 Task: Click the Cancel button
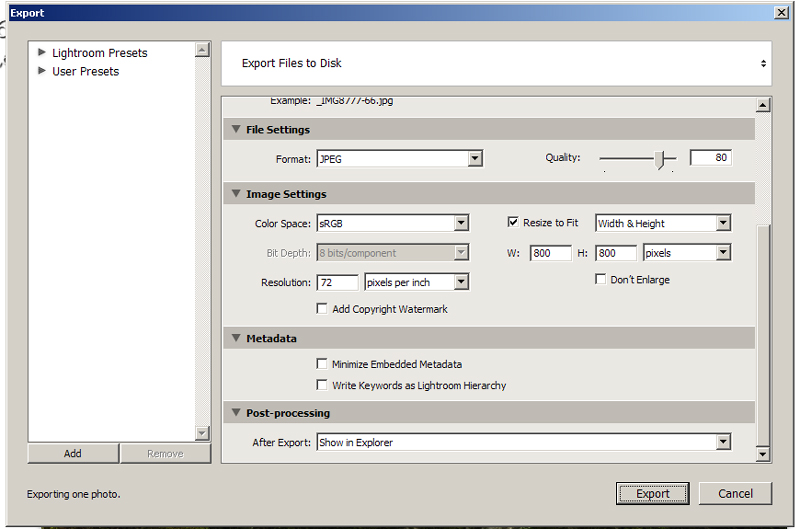coord(735,493)
